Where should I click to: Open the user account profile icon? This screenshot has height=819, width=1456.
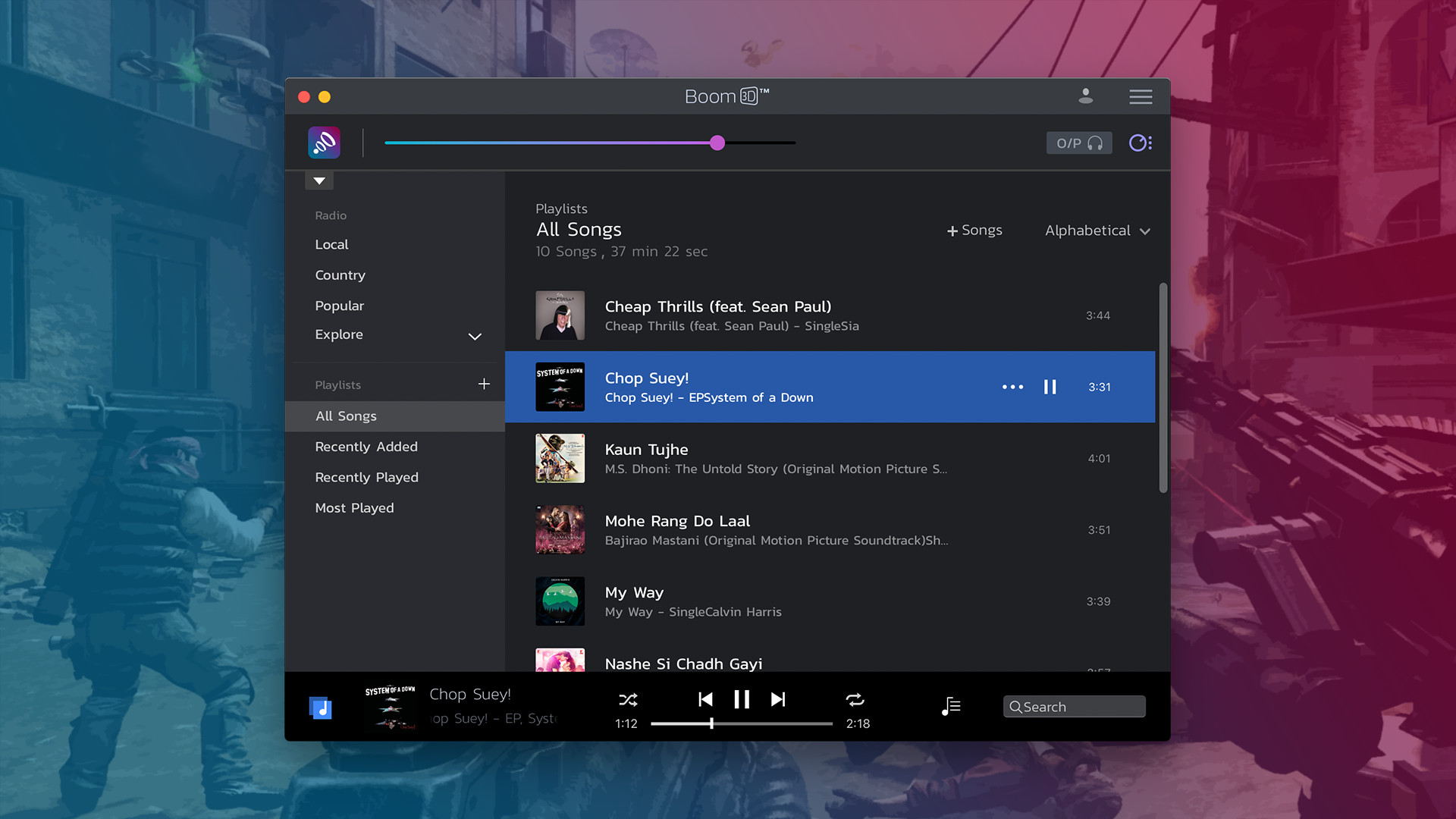pos(1086,96)
